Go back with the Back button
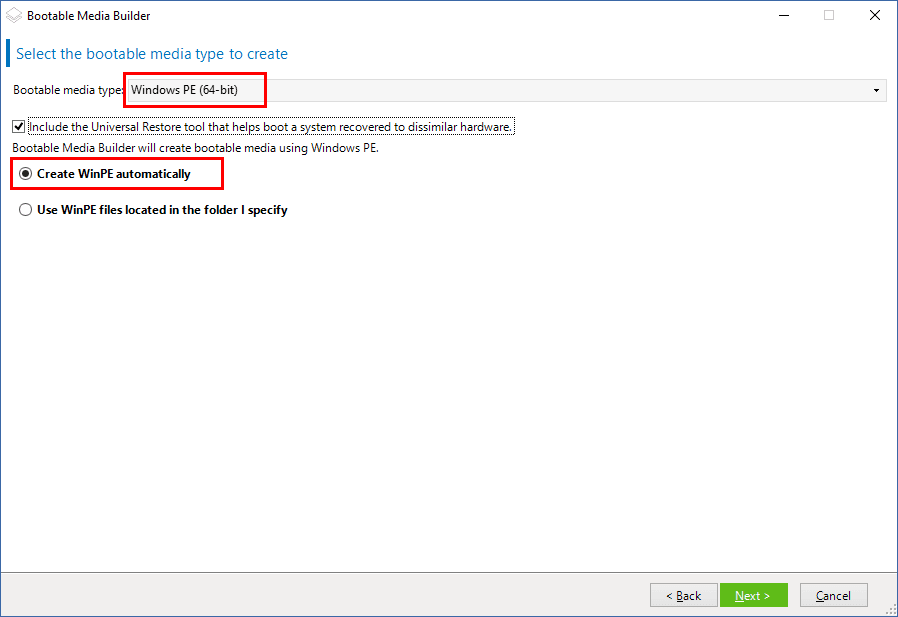This screenshot has height=617, width=898. (683, 596)
